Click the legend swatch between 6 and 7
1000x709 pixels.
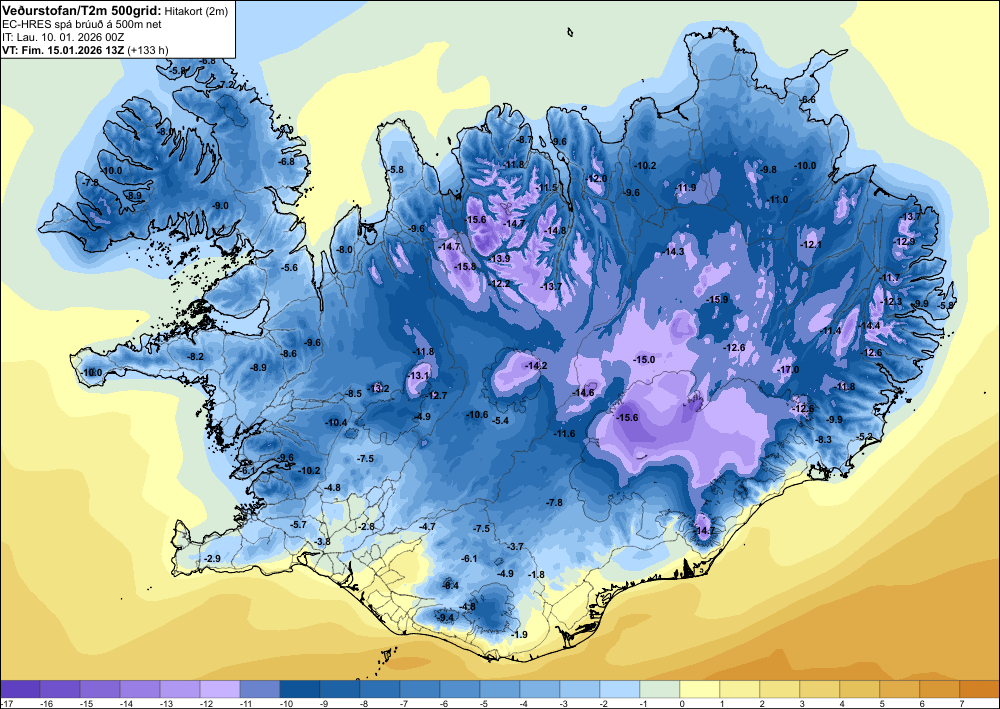click(x=939, y=689)
